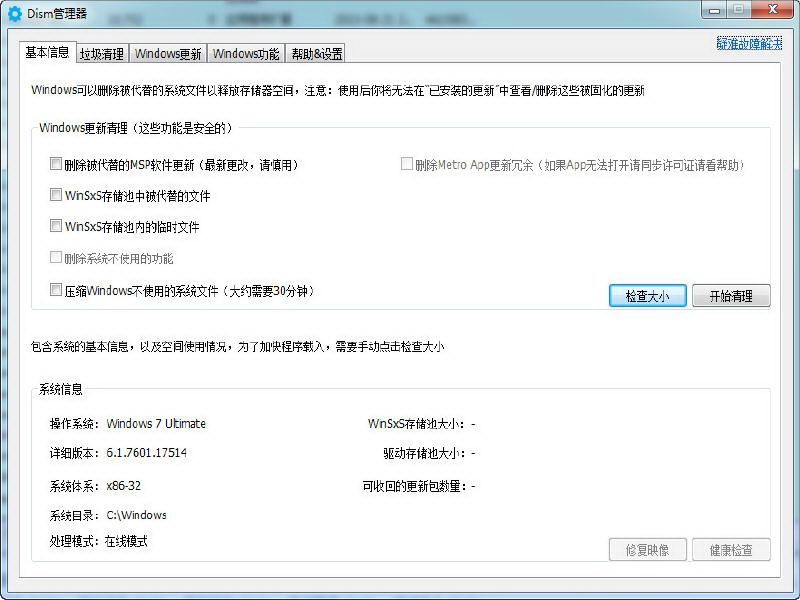Image resolution: width=800 pixels, height=600 pixels.
Task: Check WinSxS存储池中被代替的文件
Action: click(56, 194)
